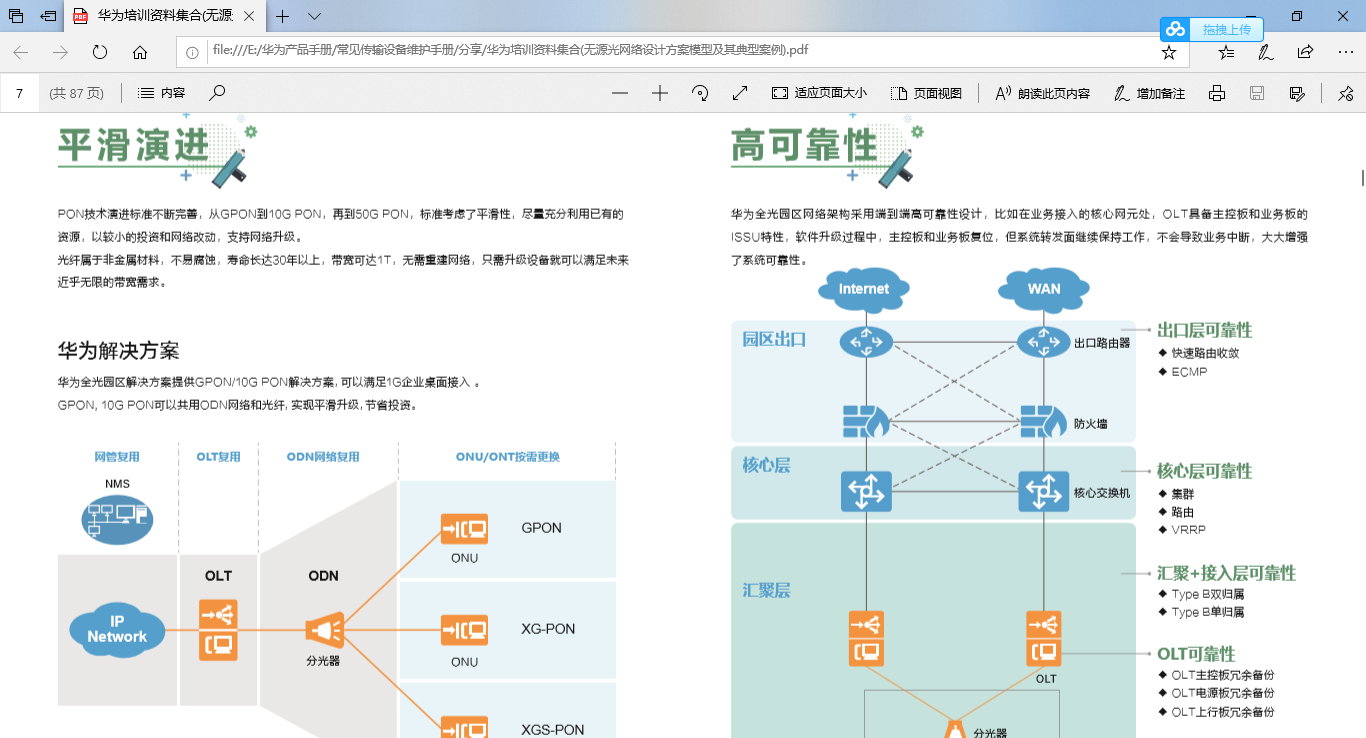Screen dimensions: 1366x738
Task: Click the 汇聚+接入层可靠性 label
Action: (1226, 573)
